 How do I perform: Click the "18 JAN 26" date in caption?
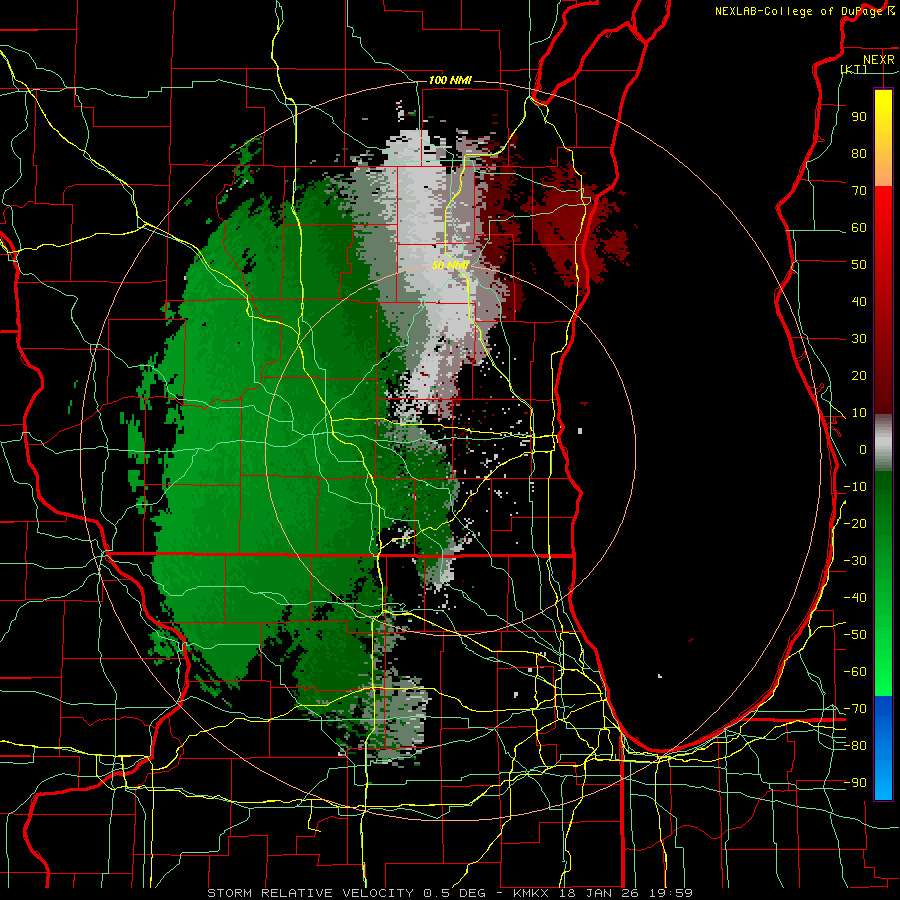tap(598, 893)
